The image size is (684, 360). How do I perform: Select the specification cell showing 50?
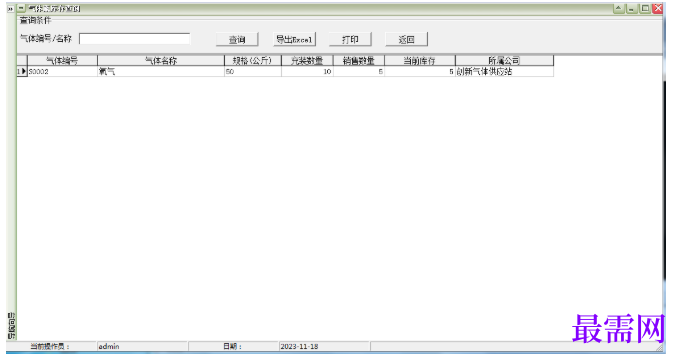click(x=253, y=72)
